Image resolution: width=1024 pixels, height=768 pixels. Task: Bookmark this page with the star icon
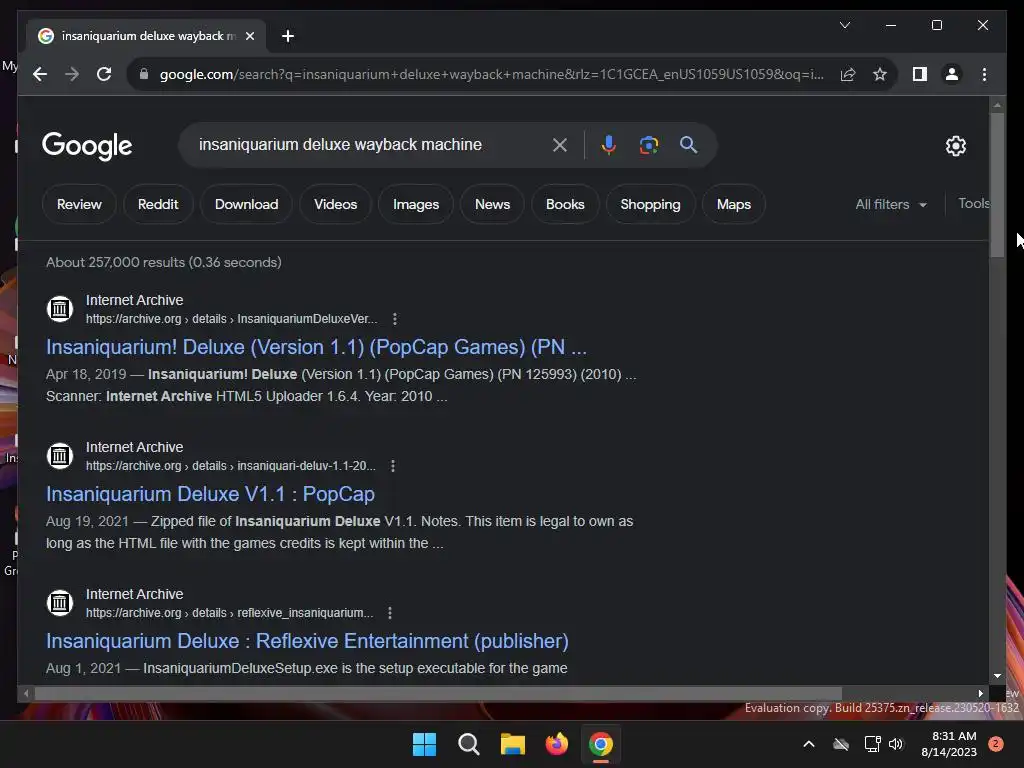880,74
